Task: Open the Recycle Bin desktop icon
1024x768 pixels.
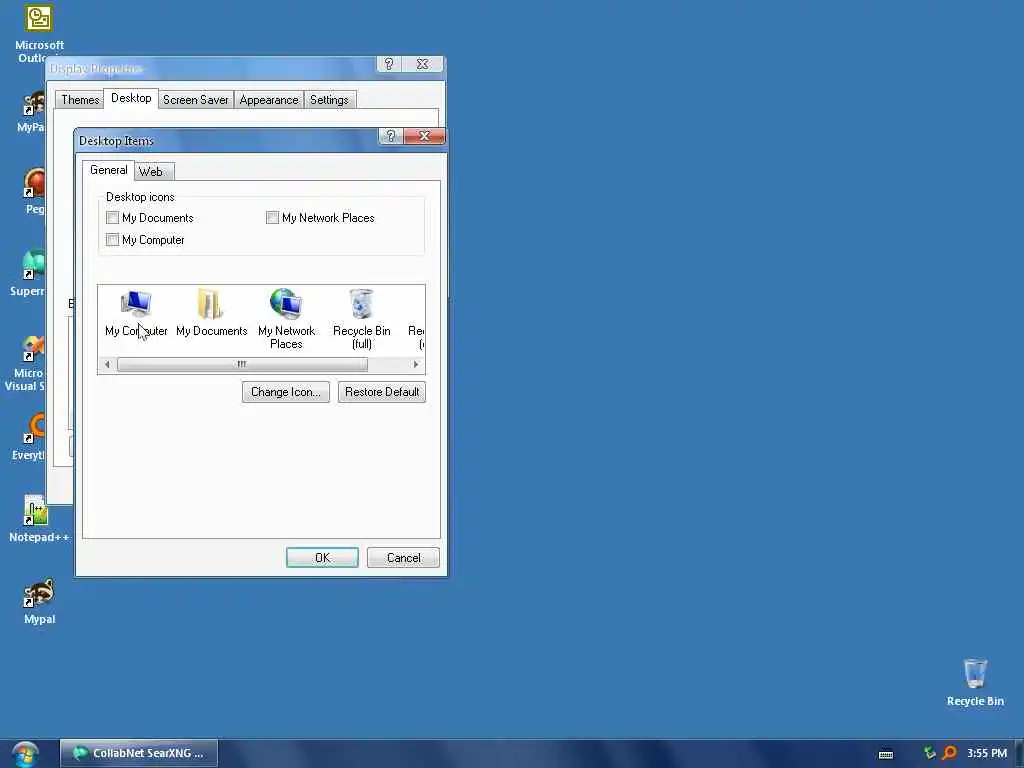Action: point(975,682)
